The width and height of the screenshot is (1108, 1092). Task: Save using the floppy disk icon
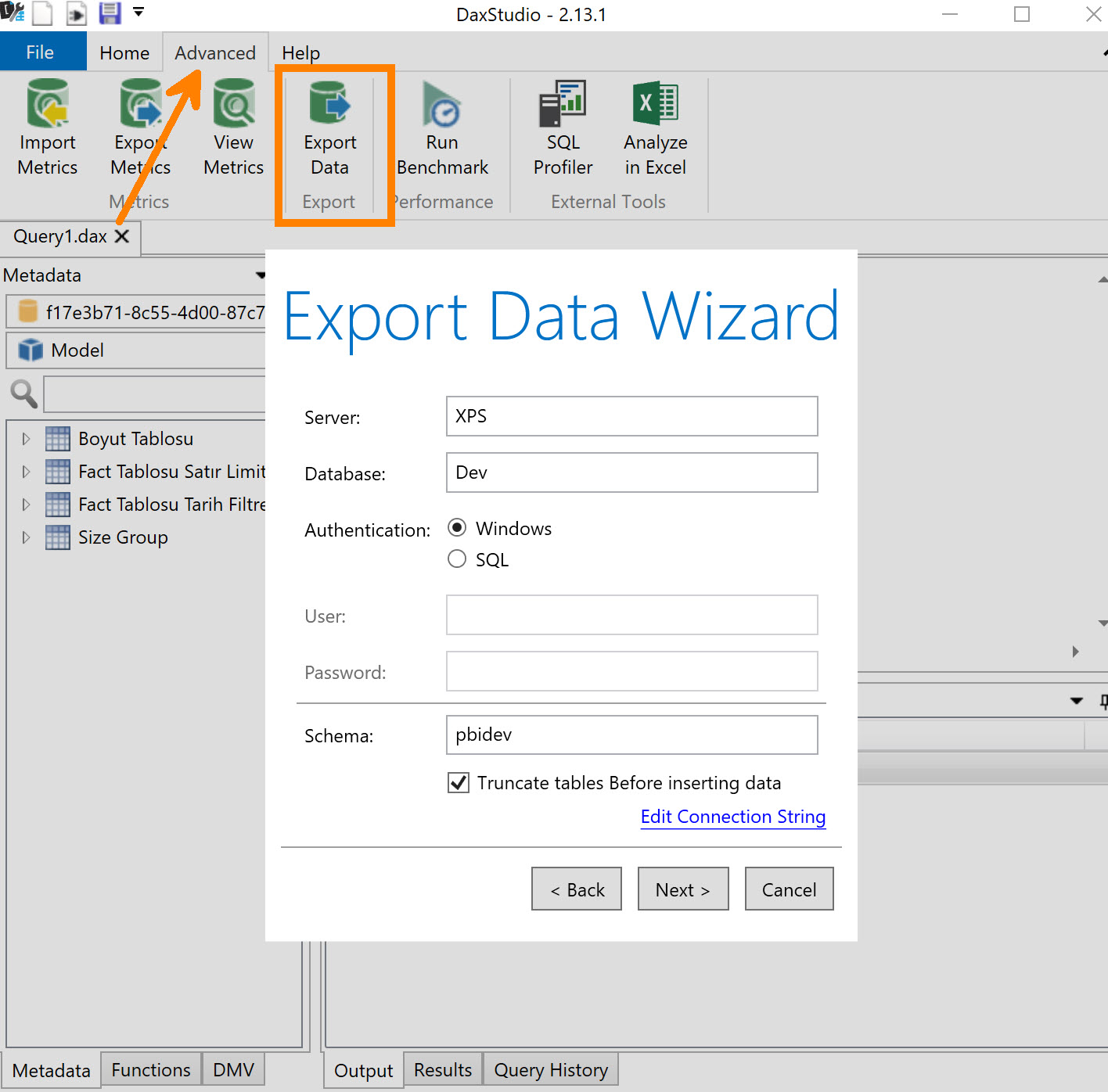tap(110, 13)
